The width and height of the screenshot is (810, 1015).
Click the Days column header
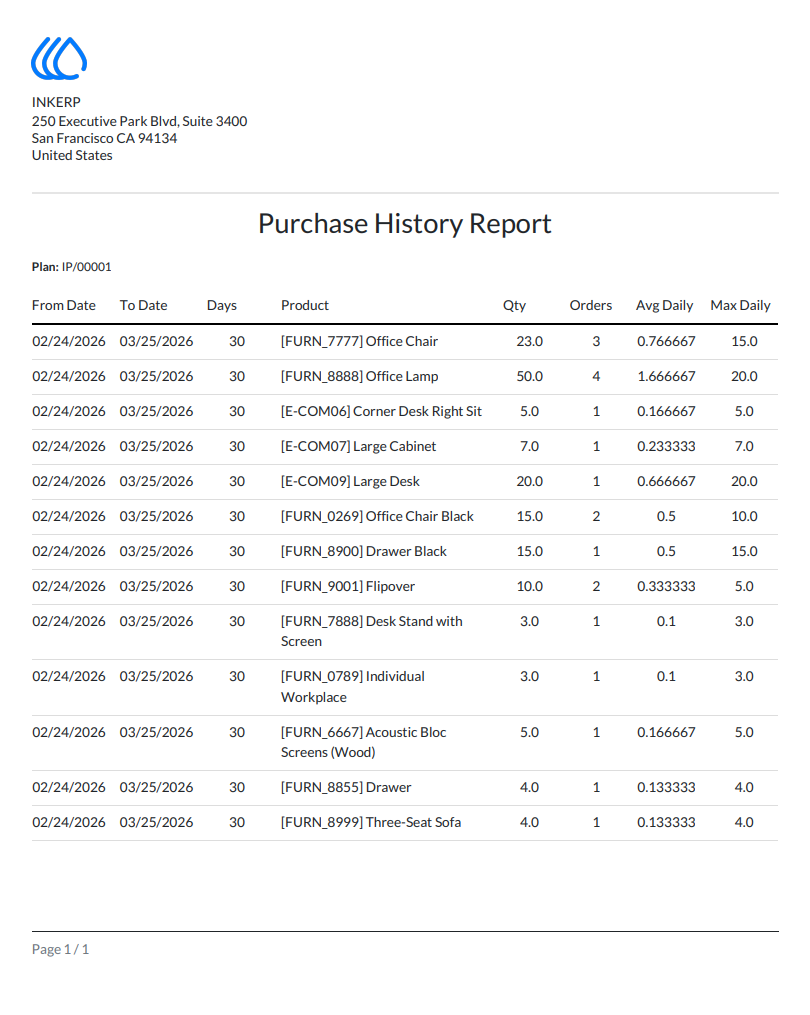221,306
